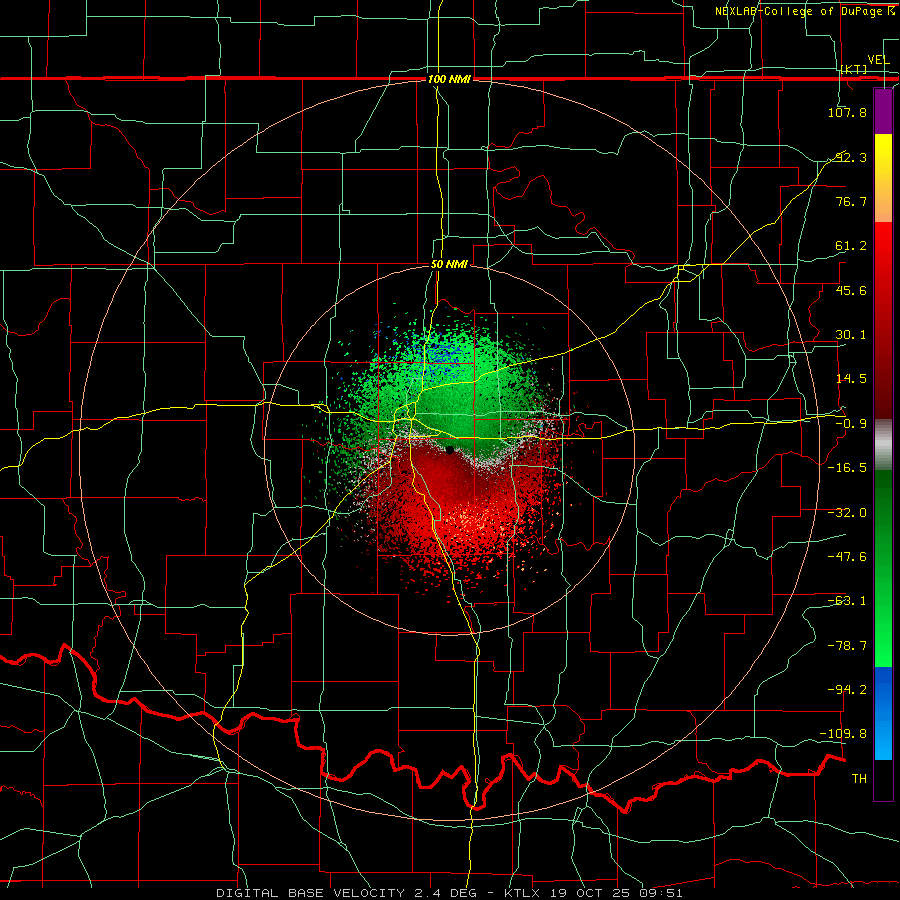
Task: Click the -63.1 value on the velocity scale
Action: [x=847, y=601]
